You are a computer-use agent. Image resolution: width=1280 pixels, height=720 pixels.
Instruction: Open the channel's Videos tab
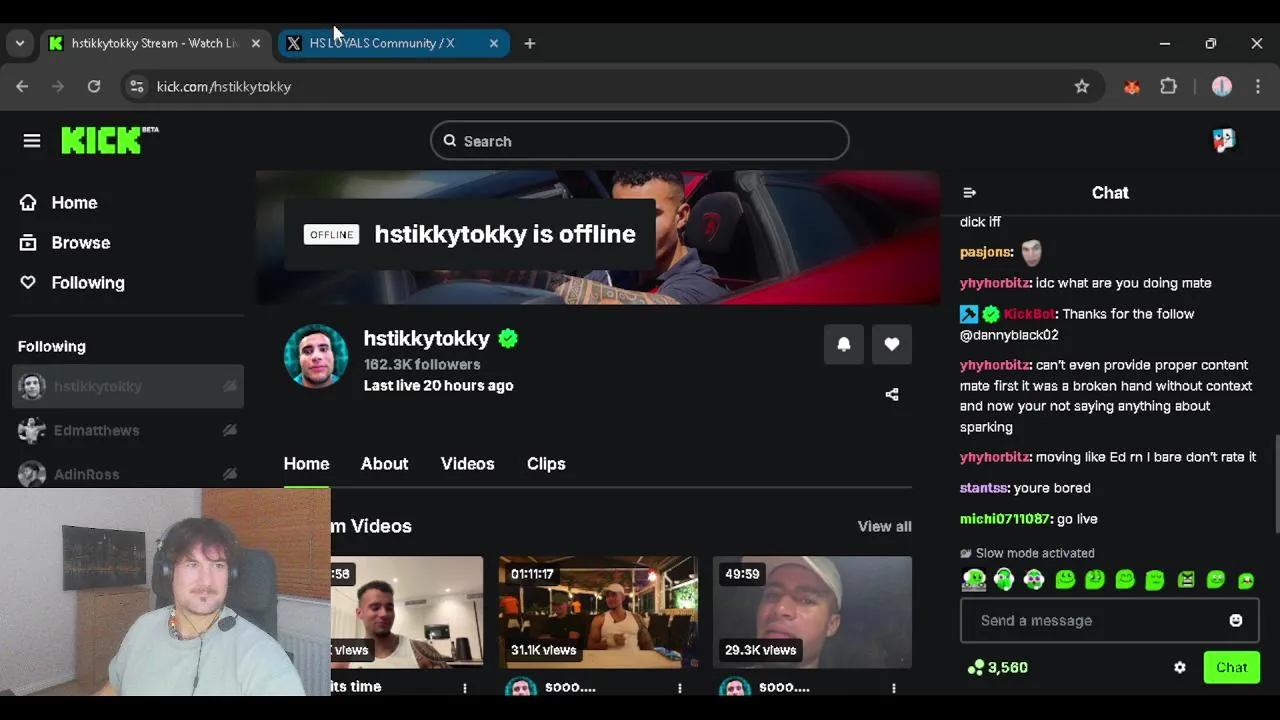coord(467,464)
